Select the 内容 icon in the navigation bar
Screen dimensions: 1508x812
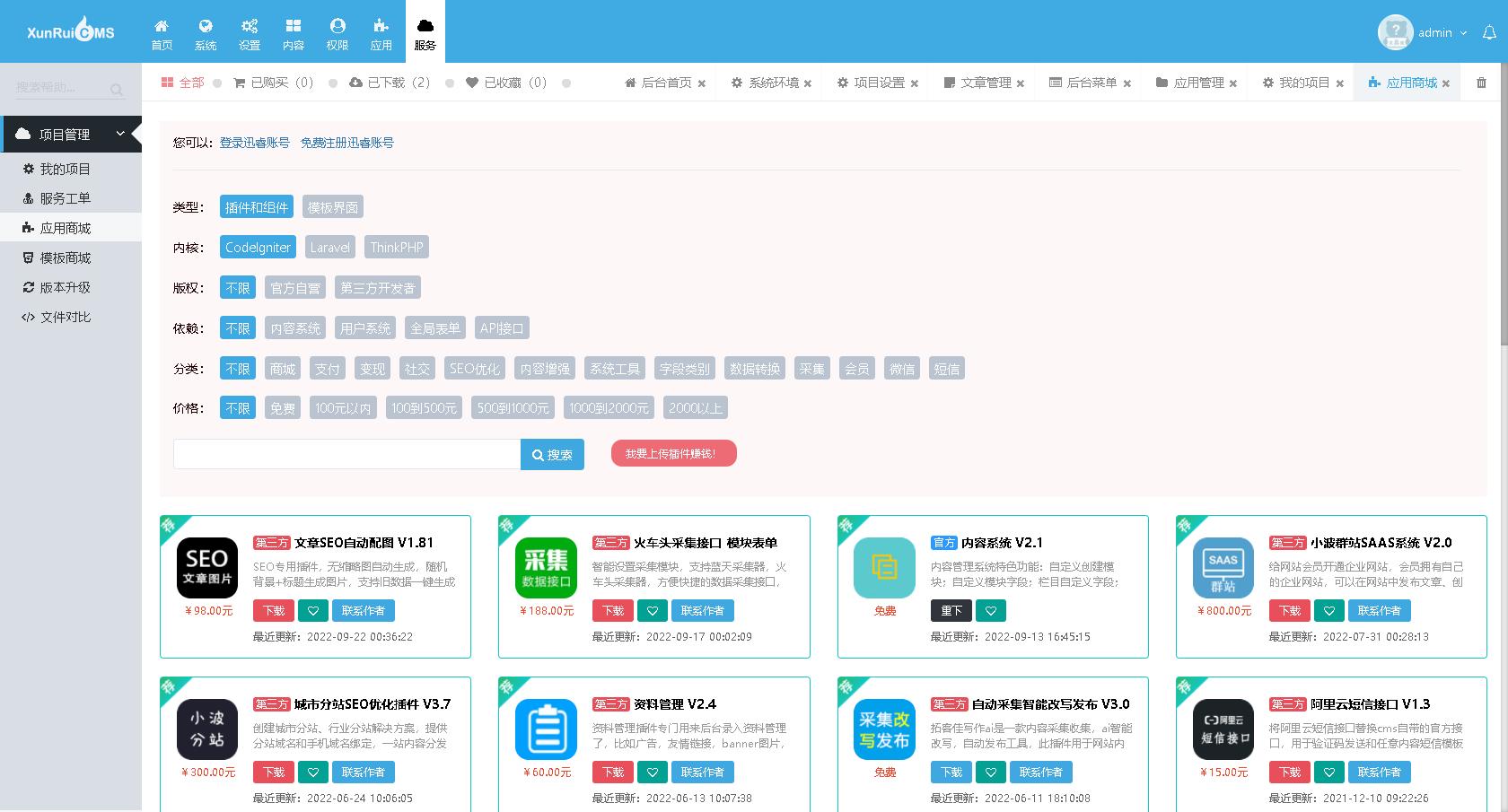tap(294, 31)
